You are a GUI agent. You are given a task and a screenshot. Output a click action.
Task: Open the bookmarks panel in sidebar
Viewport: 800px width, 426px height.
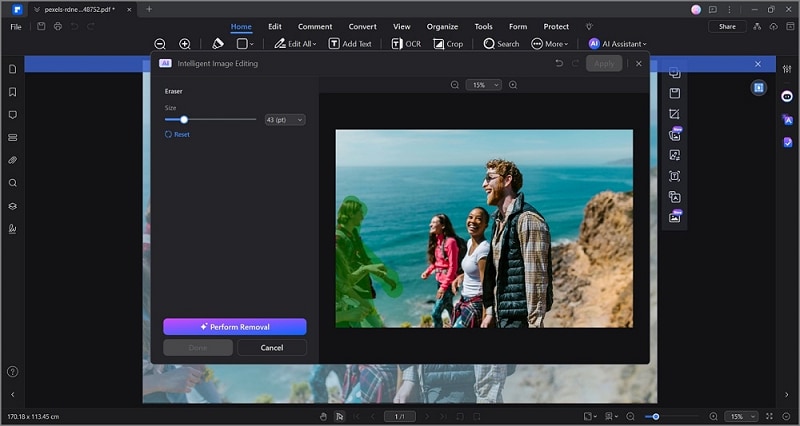pos(13,92)
